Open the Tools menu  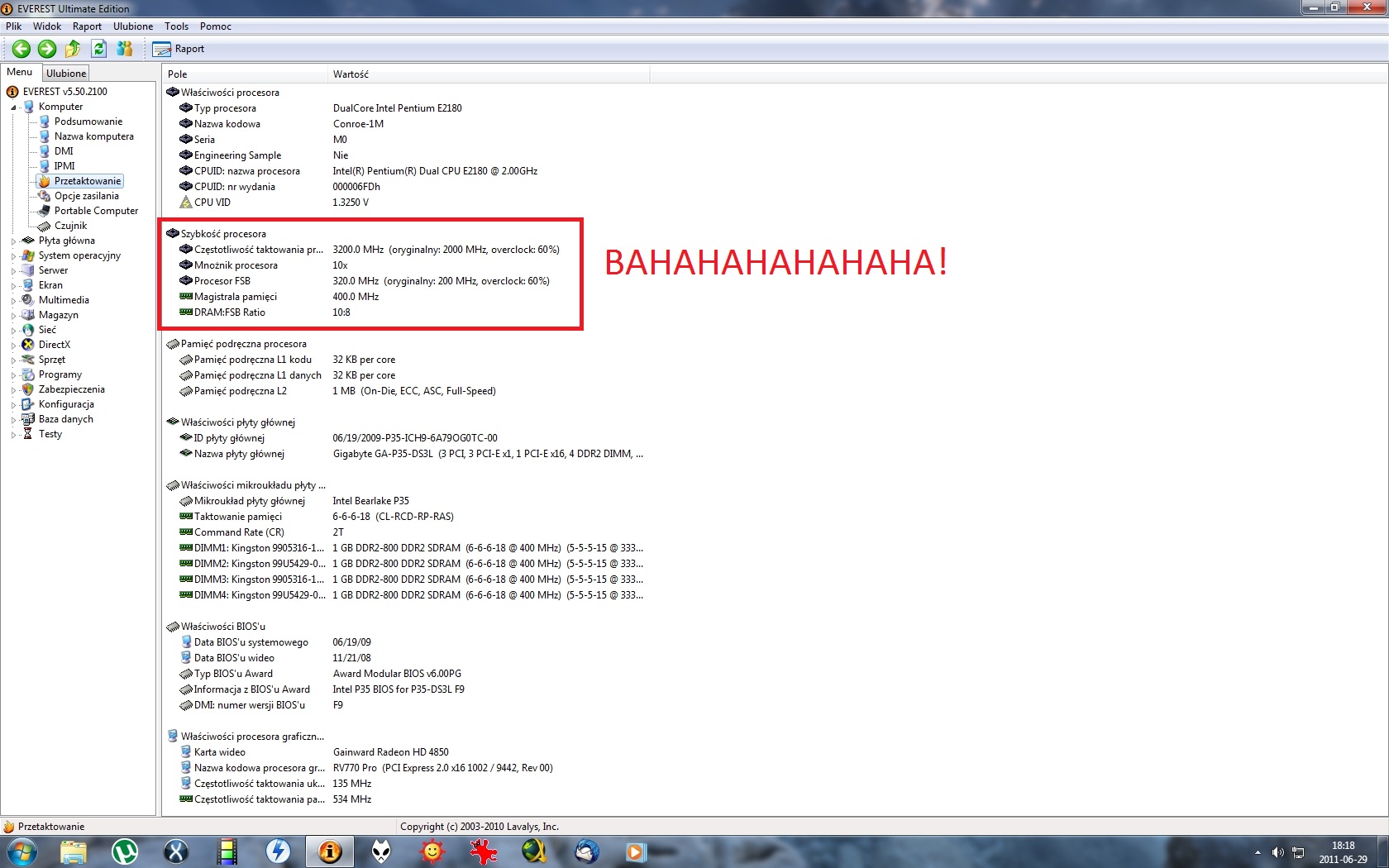click(176, 26)
